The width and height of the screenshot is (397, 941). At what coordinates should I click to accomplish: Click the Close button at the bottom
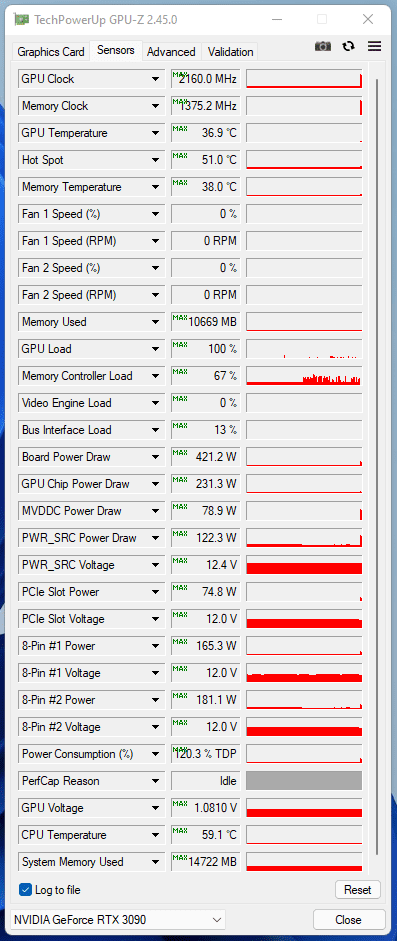348,919
